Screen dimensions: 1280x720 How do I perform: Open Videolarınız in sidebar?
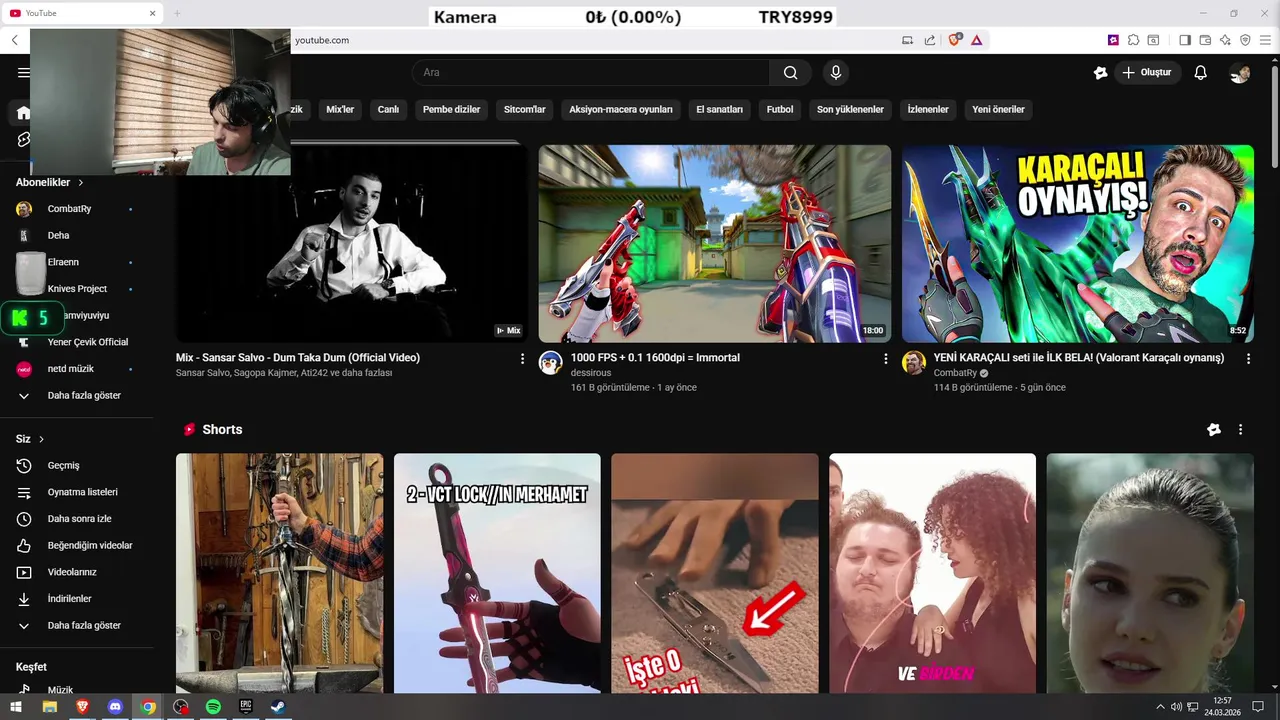click(77, 572)
